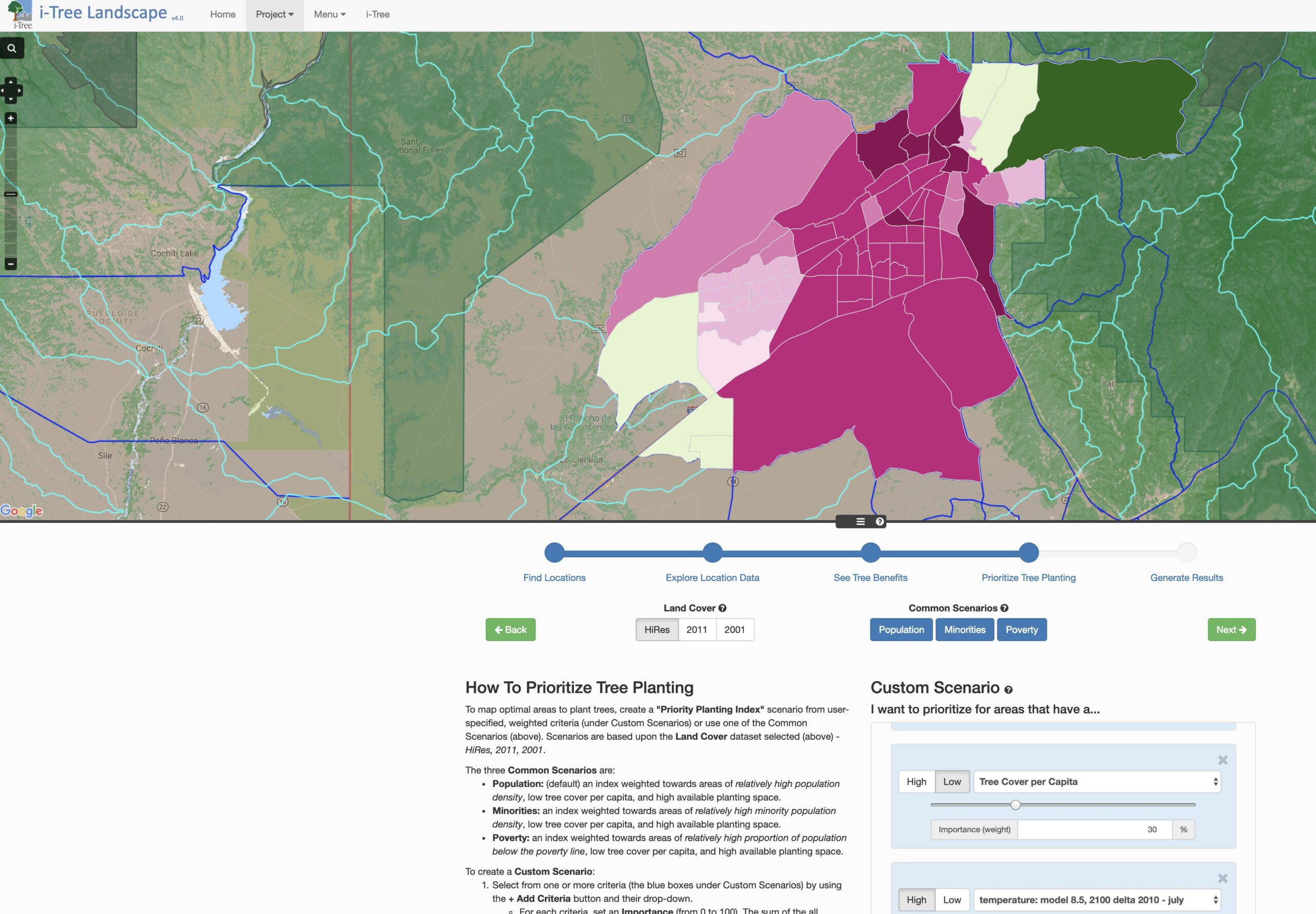Open the Common Scenarios help tooltip icon

(x=1004, y=608)
